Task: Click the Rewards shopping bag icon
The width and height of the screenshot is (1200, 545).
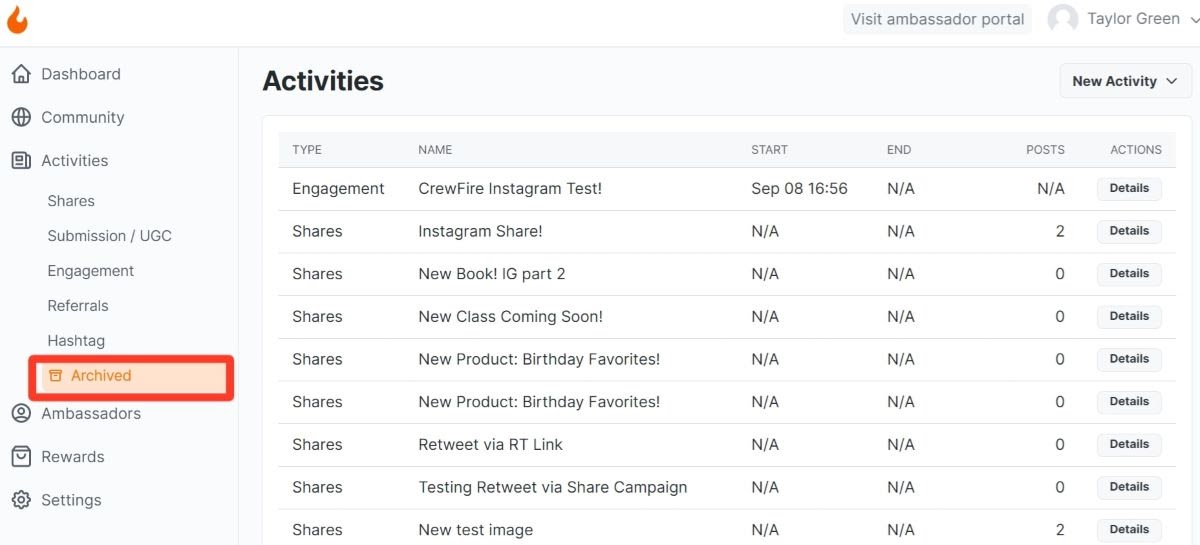Action: tap(21, 456)
